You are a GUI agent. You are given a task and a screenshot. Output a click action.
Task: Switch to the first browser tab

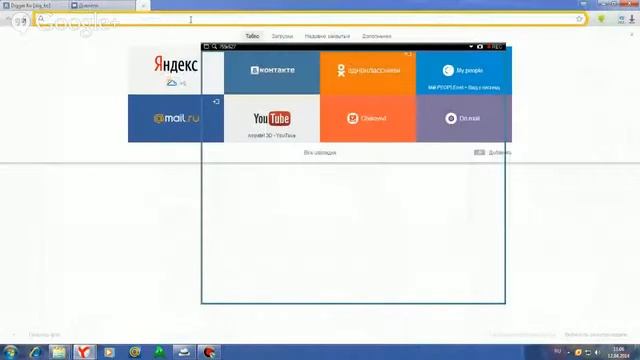click(x=33, y=6)
